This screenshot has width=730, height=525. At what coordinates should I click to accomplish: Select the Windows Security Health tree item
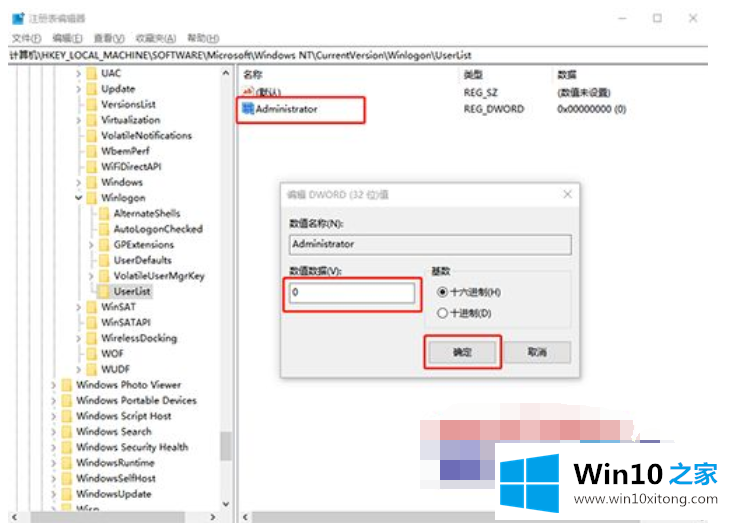point(132,447)
